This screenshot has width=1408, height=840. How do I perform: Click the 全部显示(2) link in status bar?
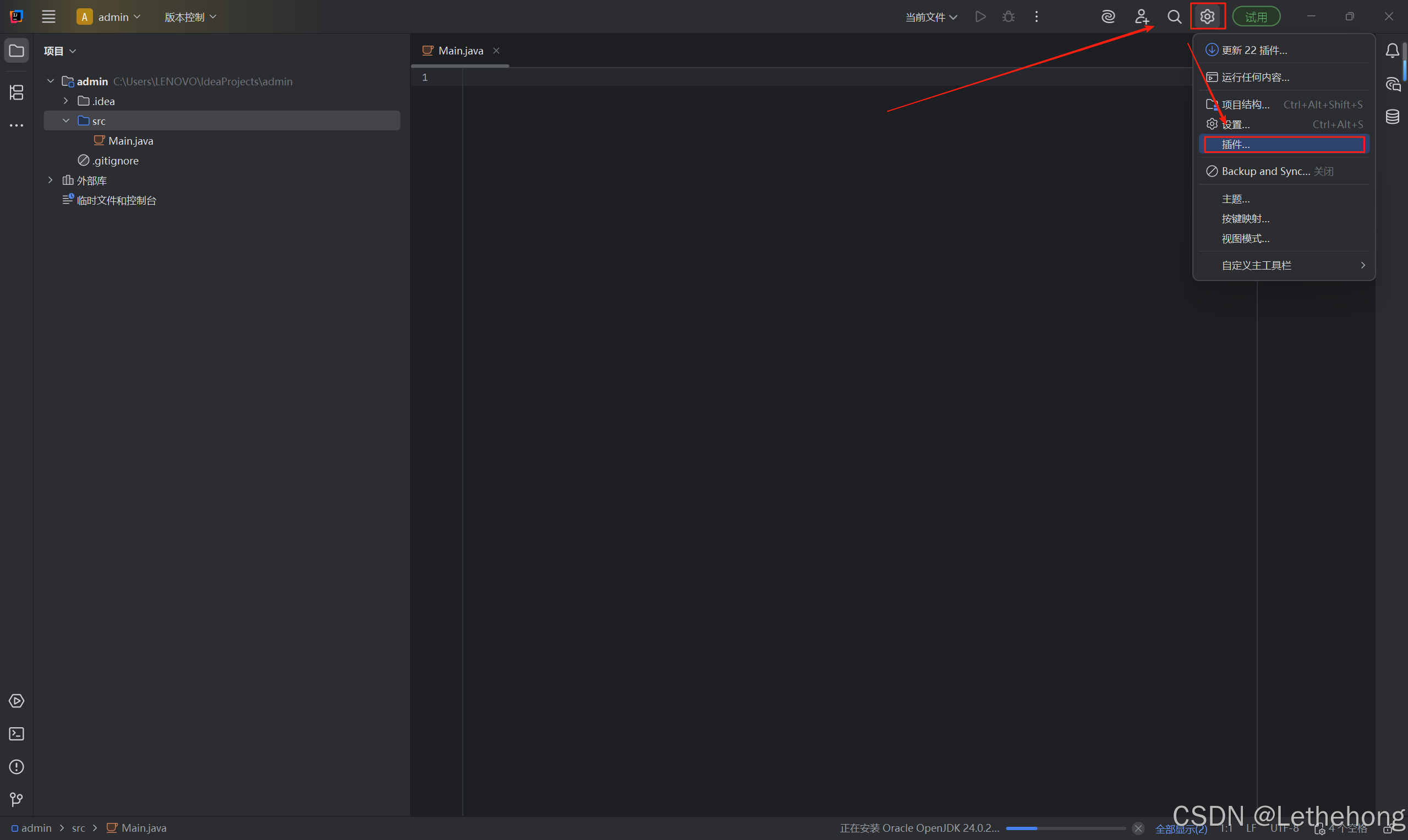click(1181, 828)
